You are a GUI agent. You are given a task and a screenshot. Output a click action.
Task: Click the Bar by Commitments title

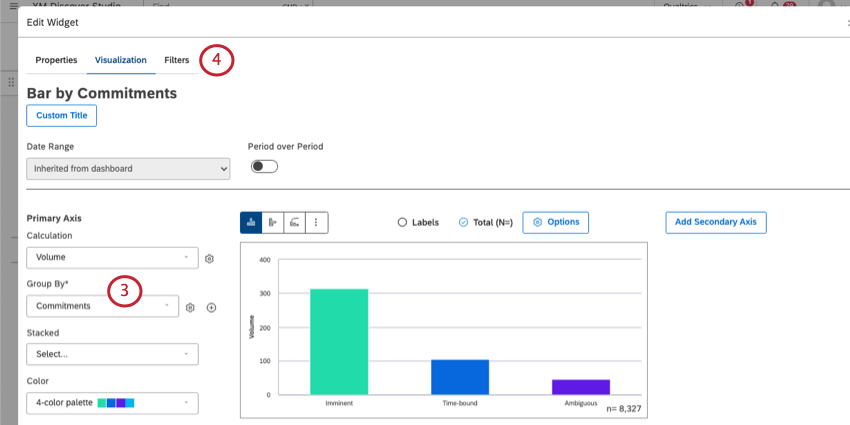(x=102, y=93)
